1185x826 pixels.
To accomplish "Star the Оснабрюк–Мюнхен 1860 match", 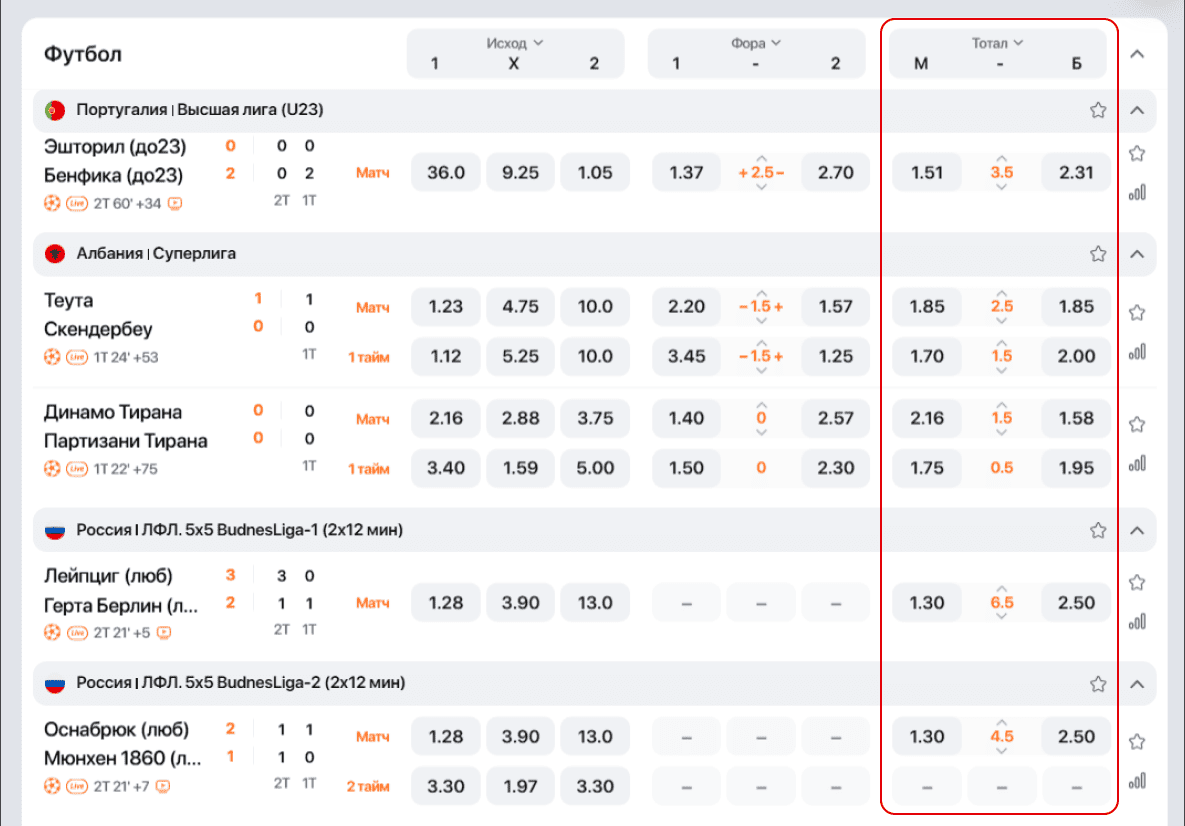I will tap(1136, 742).
